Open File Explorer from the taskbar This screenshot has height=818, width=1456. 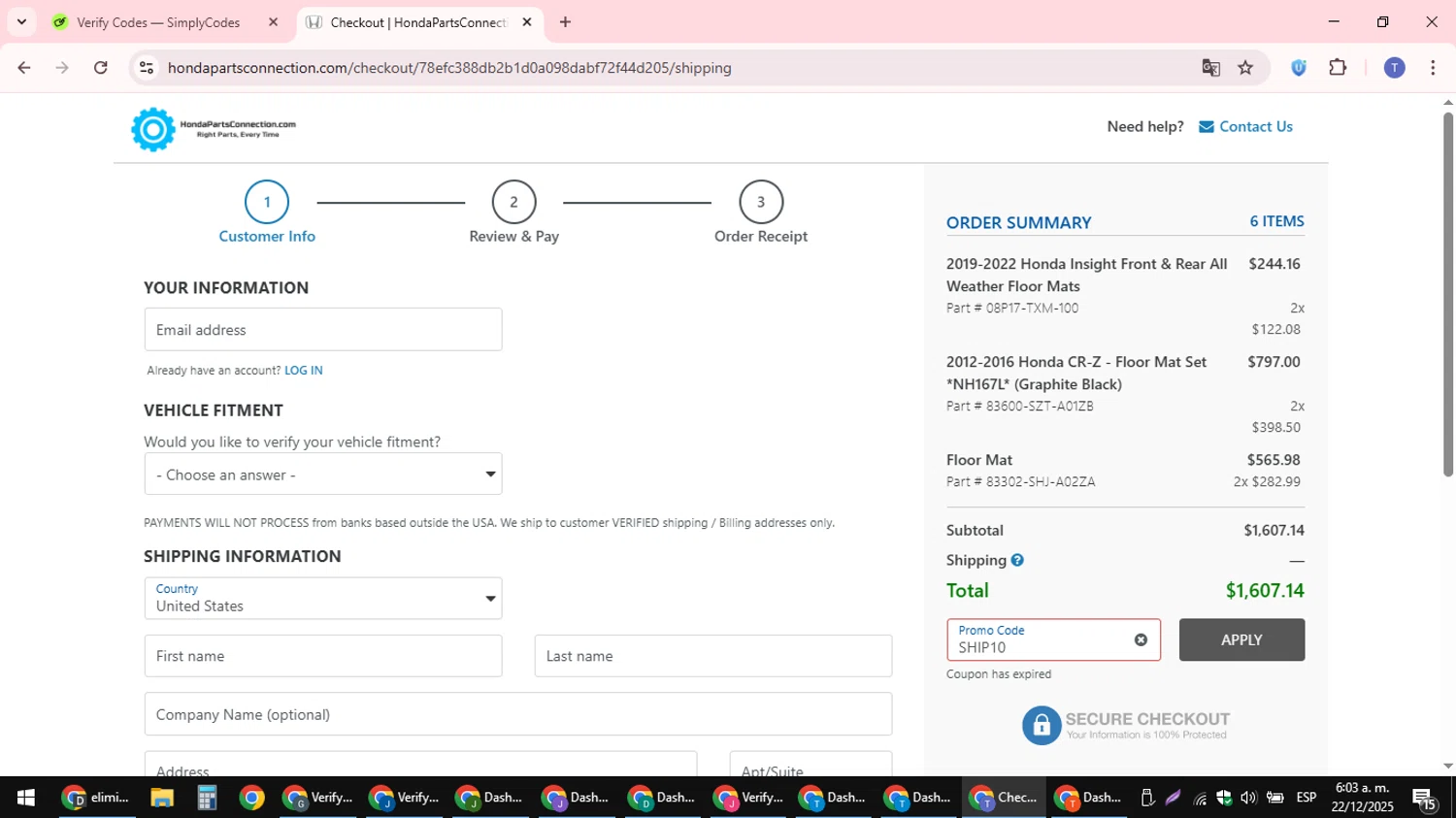coord(162,798)
